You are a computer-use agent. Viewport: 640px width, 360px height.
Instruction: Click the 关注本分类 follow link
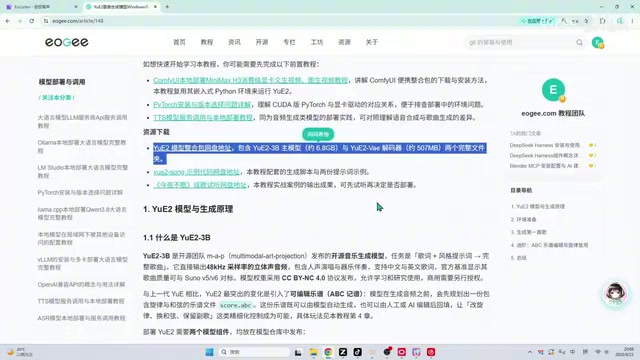tap(56, 98)
